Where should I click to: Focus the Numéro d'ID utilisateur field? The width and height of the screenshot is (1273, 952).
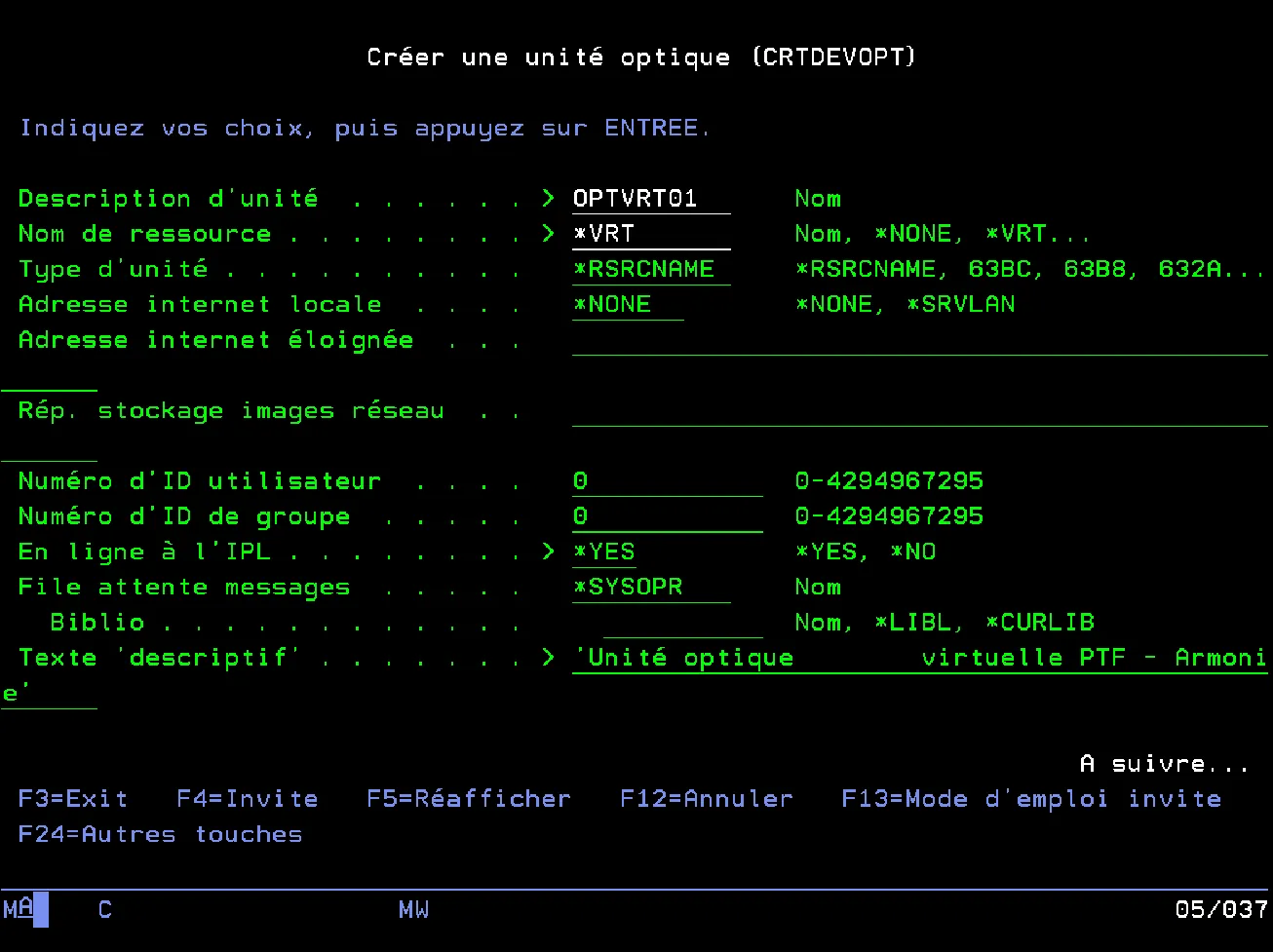click(667, 481)
